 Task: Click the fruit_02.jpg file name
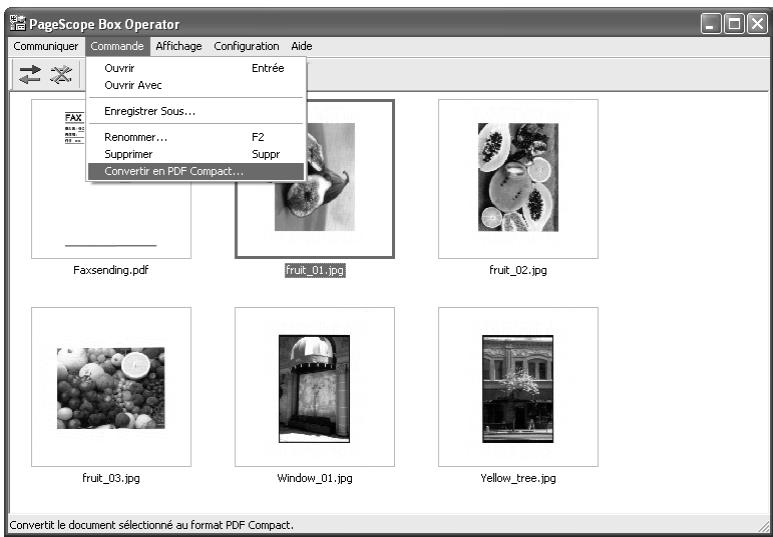pyautogui.click(x=518, y=270)
